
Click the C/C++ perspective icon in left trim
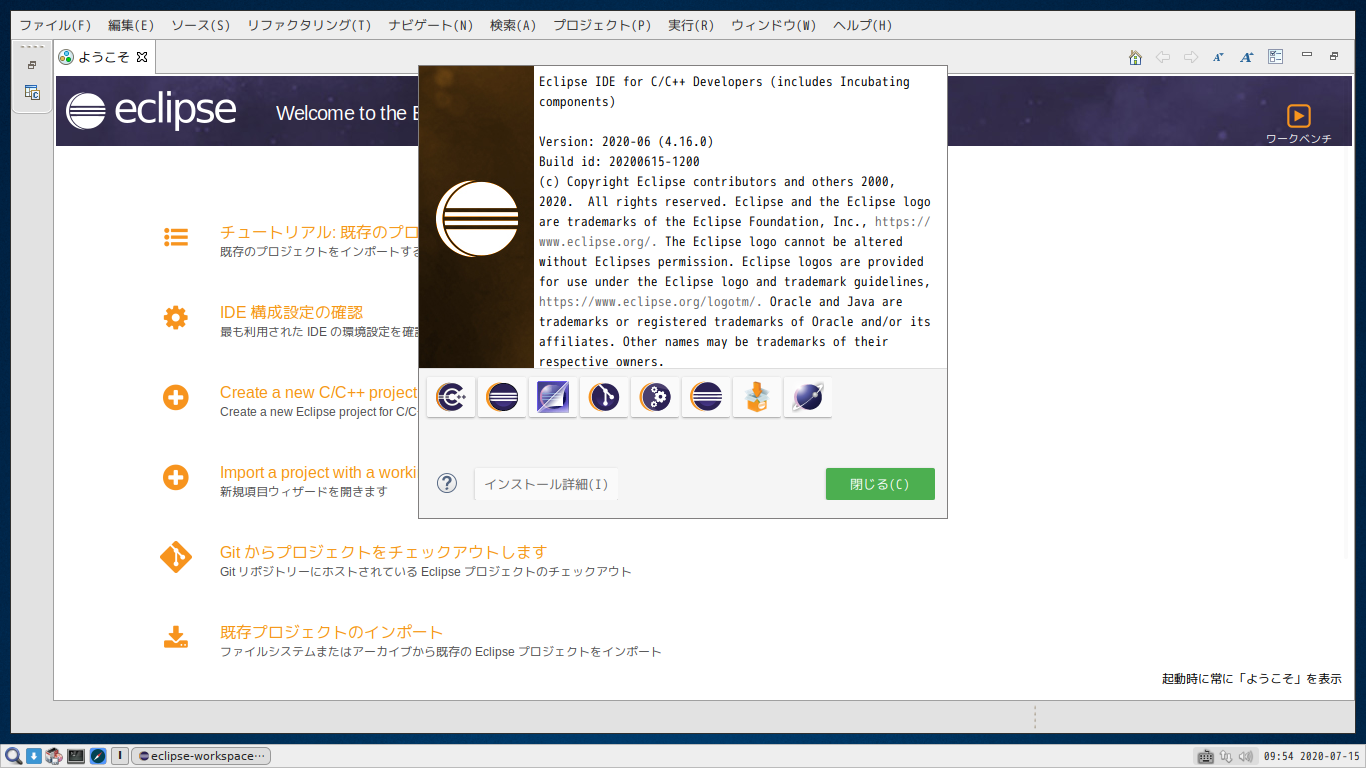coord(32,93)
